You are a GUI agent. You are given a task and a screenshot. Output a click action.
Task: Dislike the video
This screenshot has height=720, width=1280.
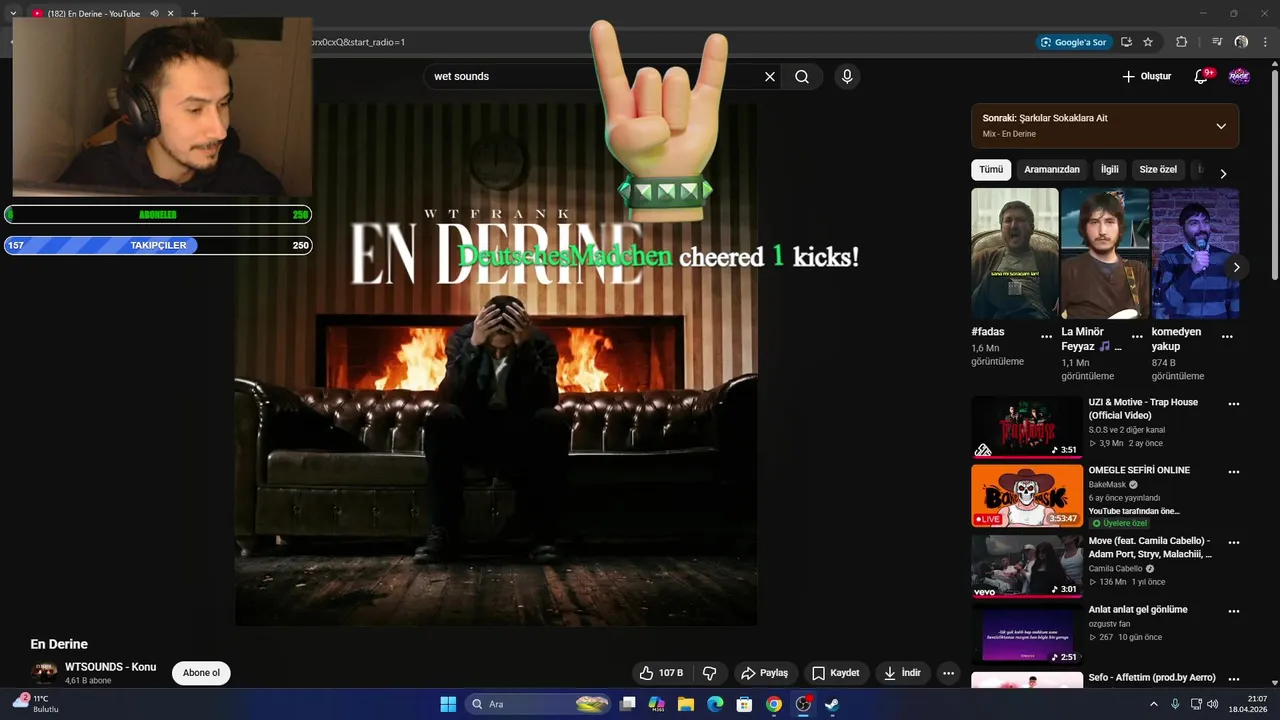pyautogui.click(x=710, y=673)
